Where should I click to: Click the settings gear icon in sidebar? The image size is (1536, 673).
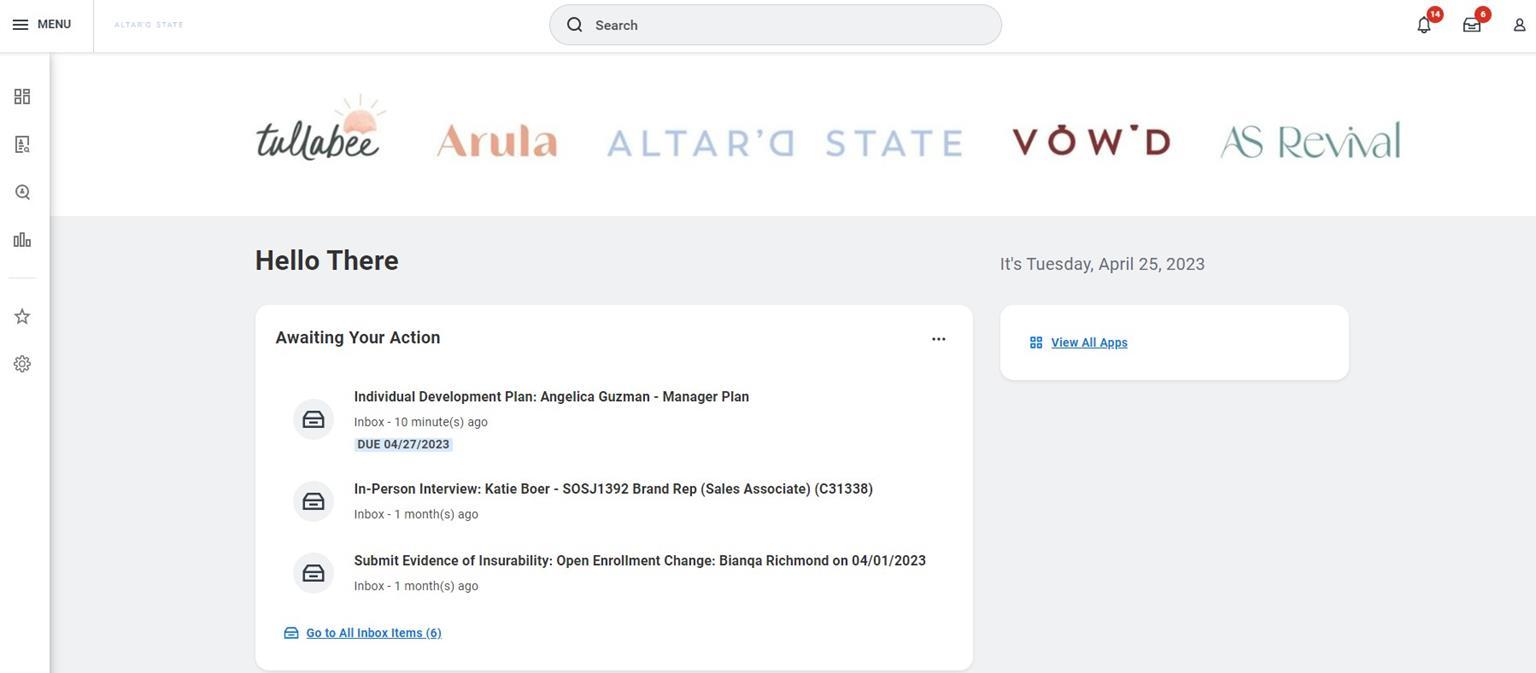(x=22, y=364)
